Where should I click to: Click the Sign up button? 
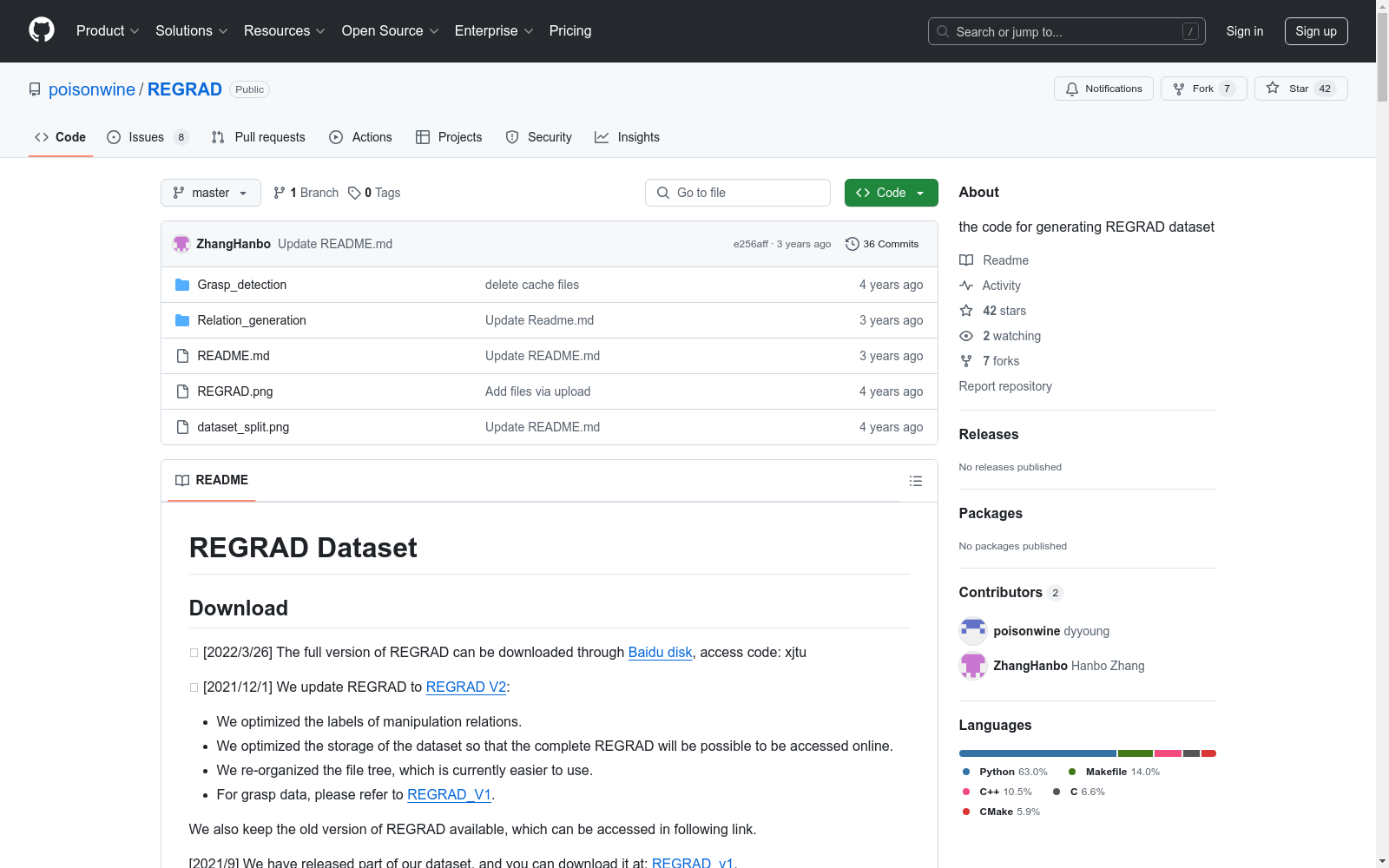coord(1316,31)
